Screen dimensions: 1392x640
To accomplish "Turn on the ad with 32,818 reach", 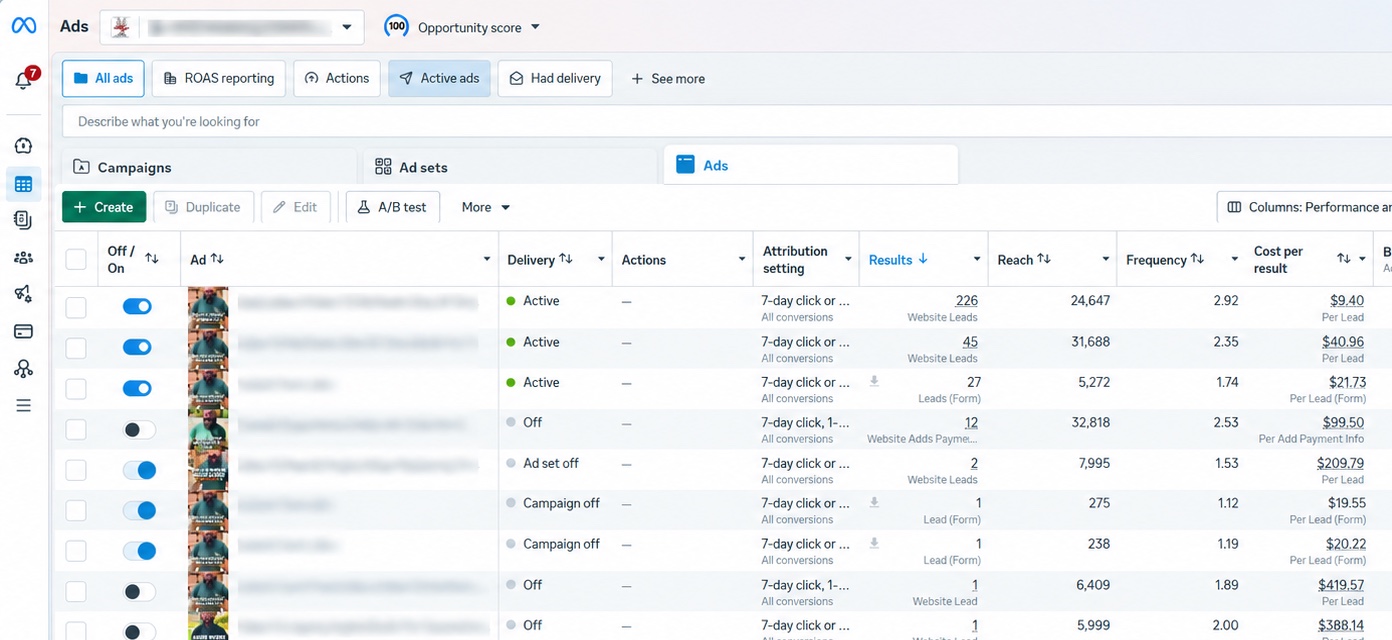I will point(138,429).
